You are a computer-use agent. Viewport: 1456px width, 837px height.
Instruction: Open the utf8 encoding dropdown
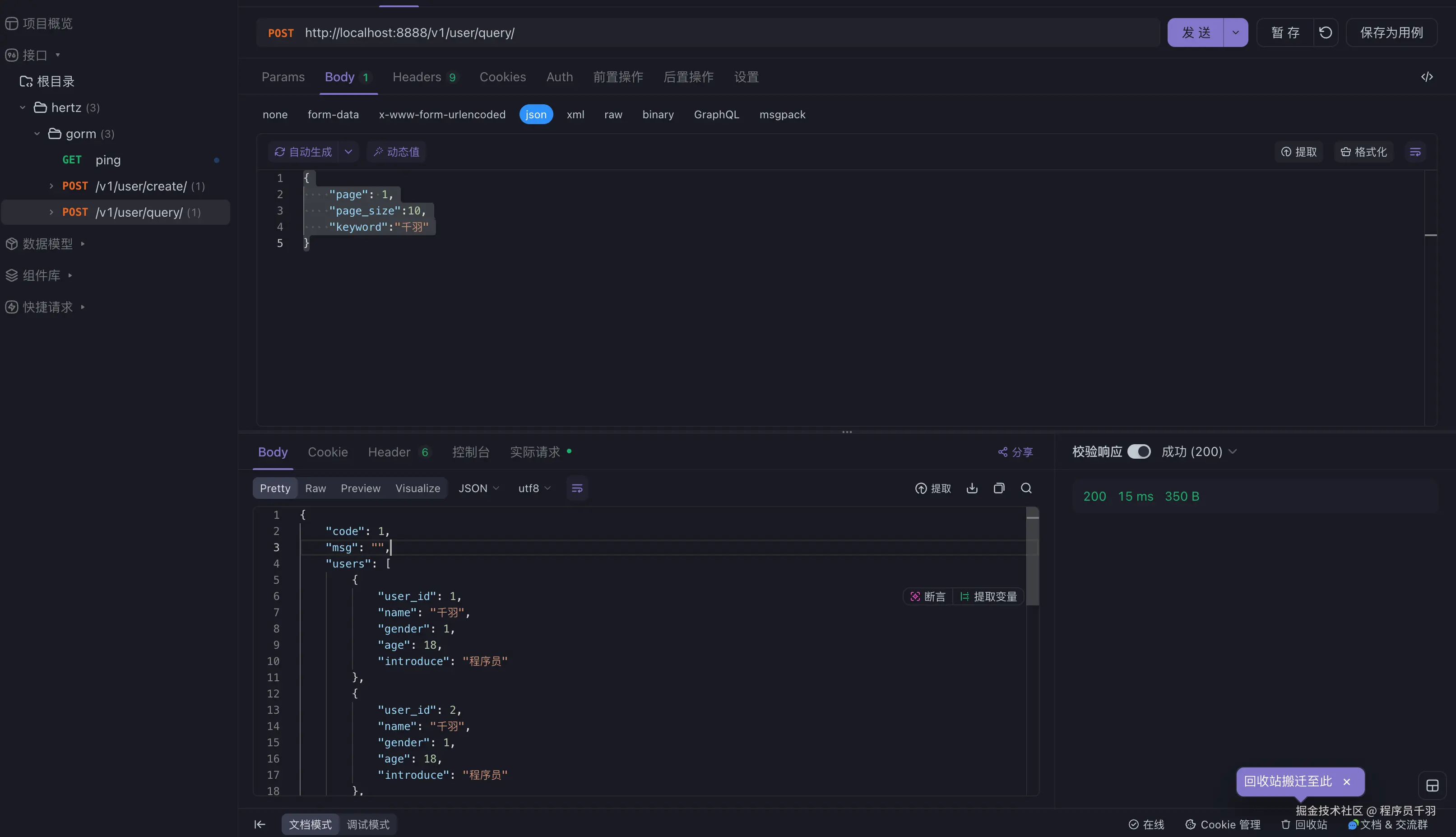[x=534, y=488]
